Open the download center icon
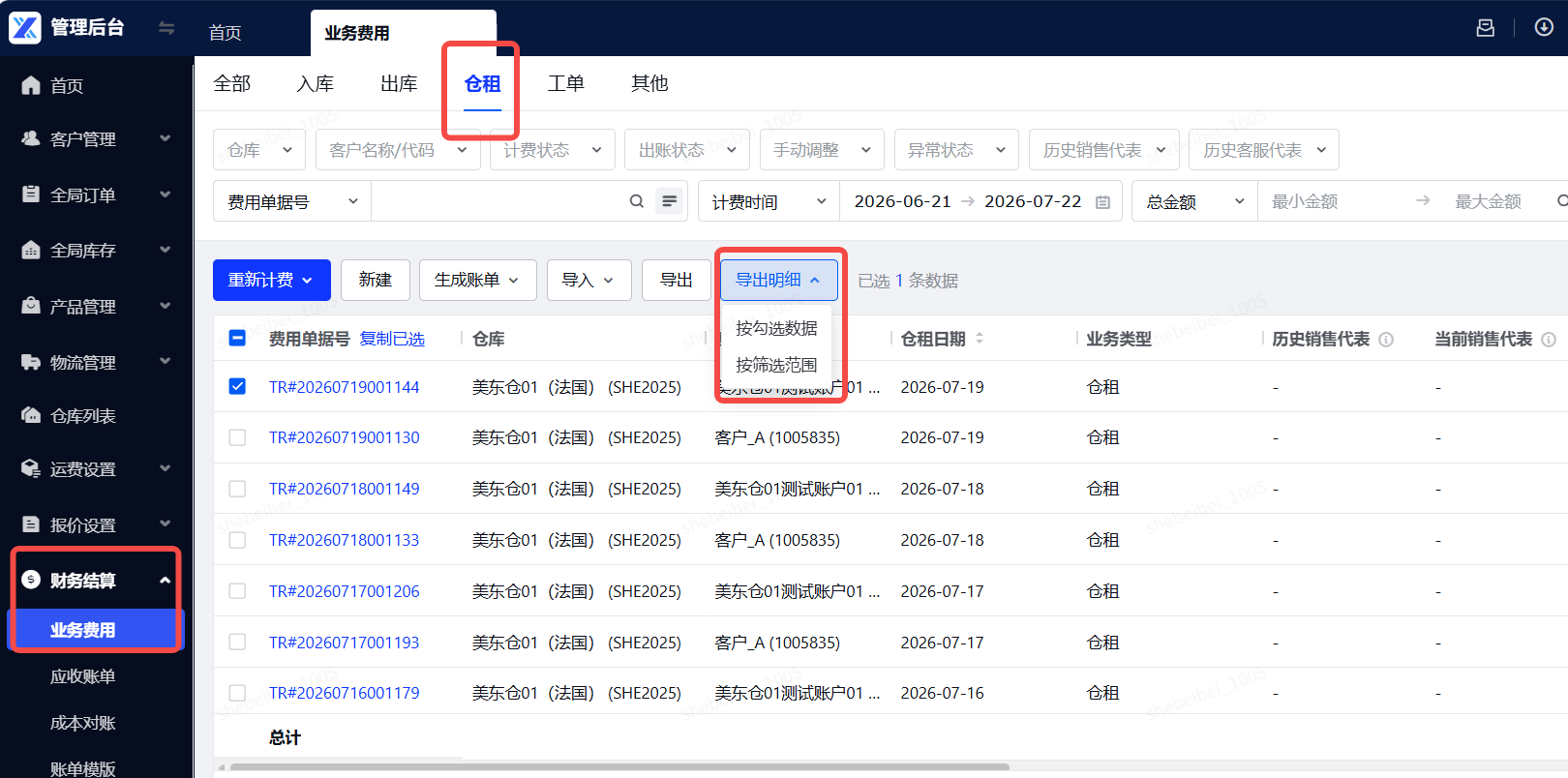Viewport: 1568px width, 778px height. tap(1544, 27)
